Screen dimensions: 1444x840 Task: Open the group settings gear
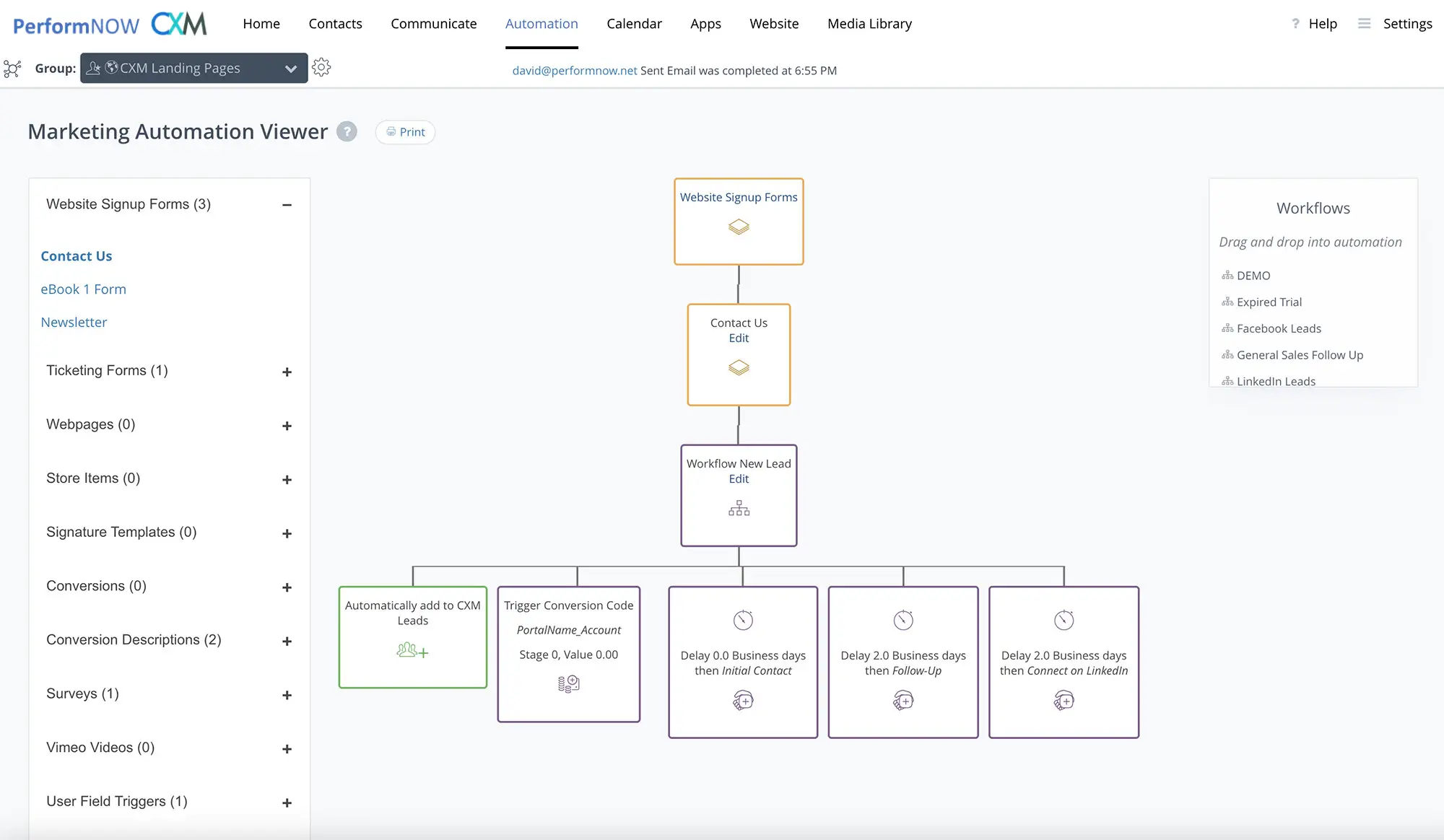tap(321, 67)
